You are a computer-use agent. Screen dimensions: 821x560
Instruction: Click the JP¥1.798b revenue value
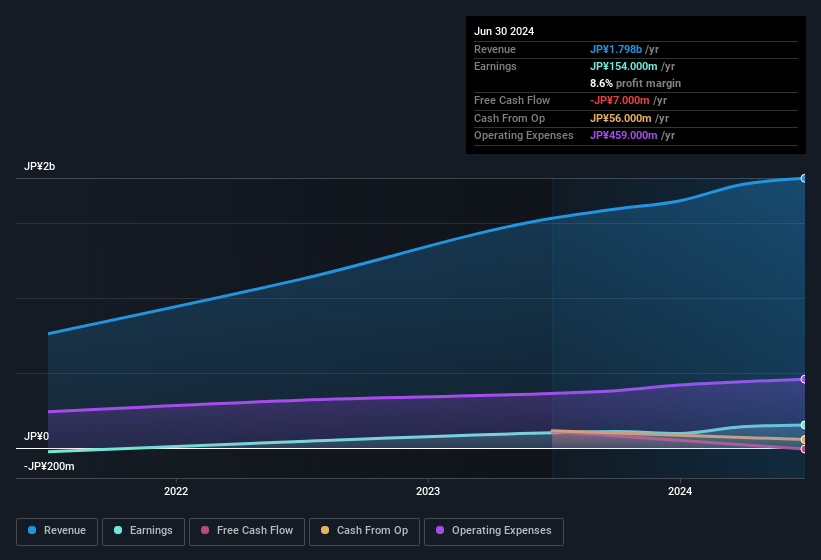pos(616,49)
